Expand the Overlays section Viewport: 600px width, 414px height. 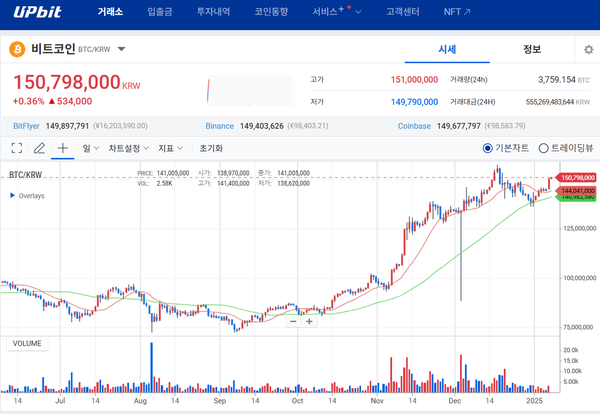12,196
